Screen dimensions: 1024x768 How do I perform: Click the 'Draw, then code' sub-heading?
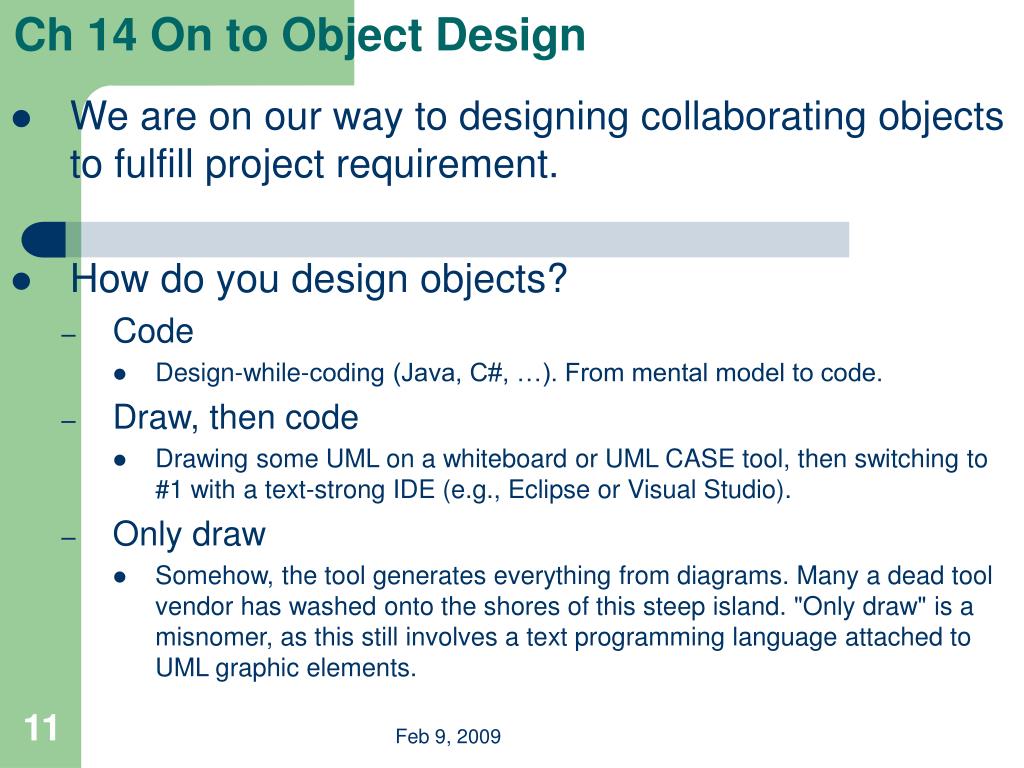point(236,418)
